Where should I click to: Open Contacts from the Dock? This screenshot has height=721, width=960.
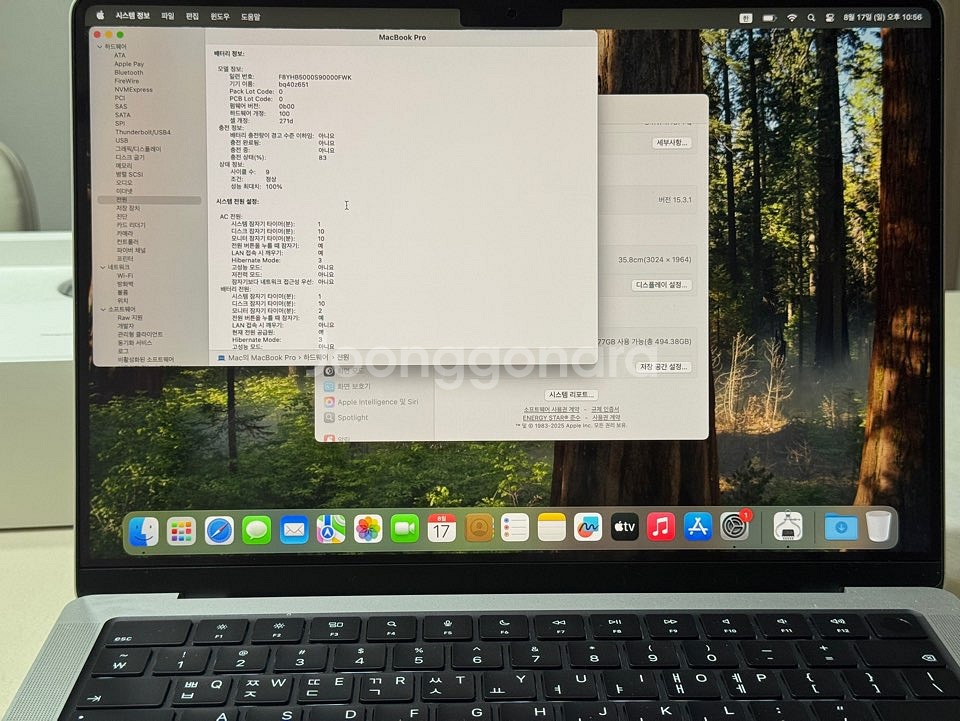pyautogui.click(x=479, y=528)
